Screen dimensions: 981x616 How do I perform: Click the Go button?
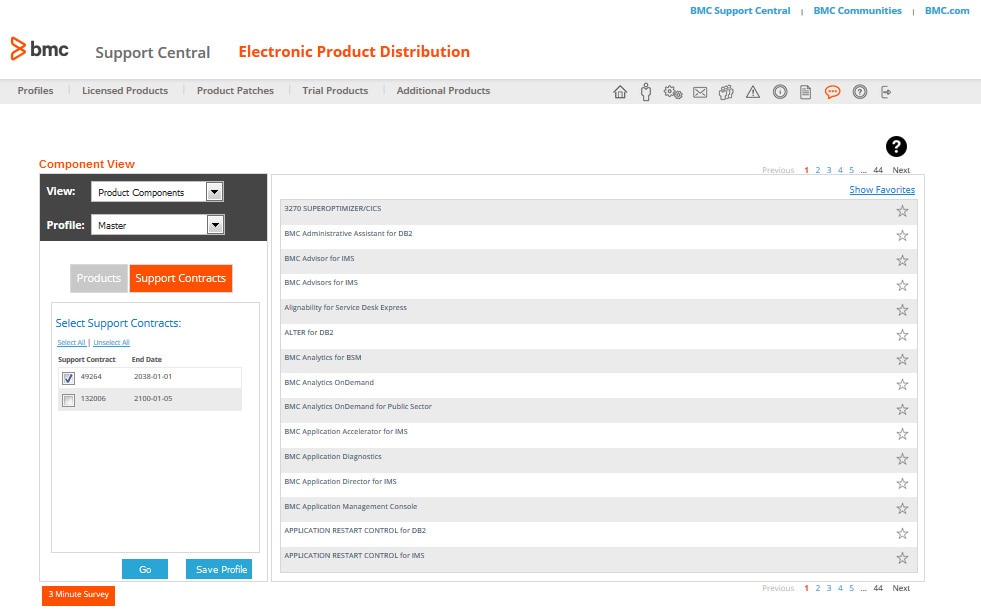[x=145, y=569]
